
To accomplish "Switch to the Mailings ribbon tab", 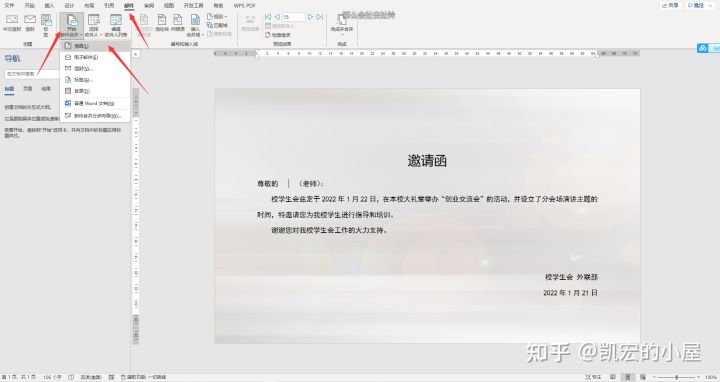I will (129, 6).
